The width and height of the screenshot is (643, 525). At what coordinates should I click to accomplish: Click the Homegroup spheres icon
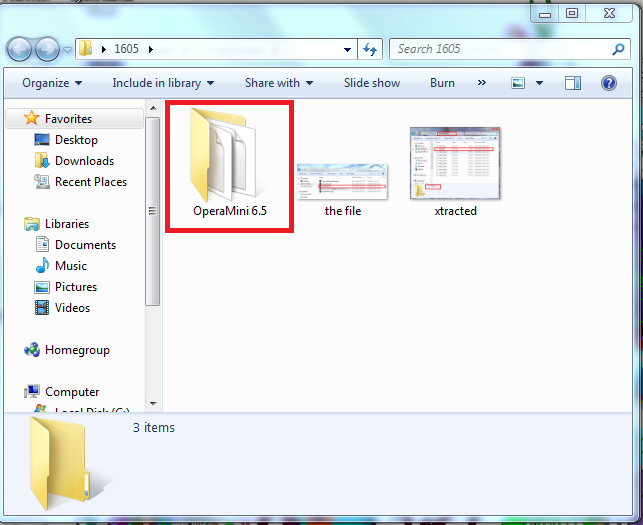pyautogui.click(x=32, y=350)
